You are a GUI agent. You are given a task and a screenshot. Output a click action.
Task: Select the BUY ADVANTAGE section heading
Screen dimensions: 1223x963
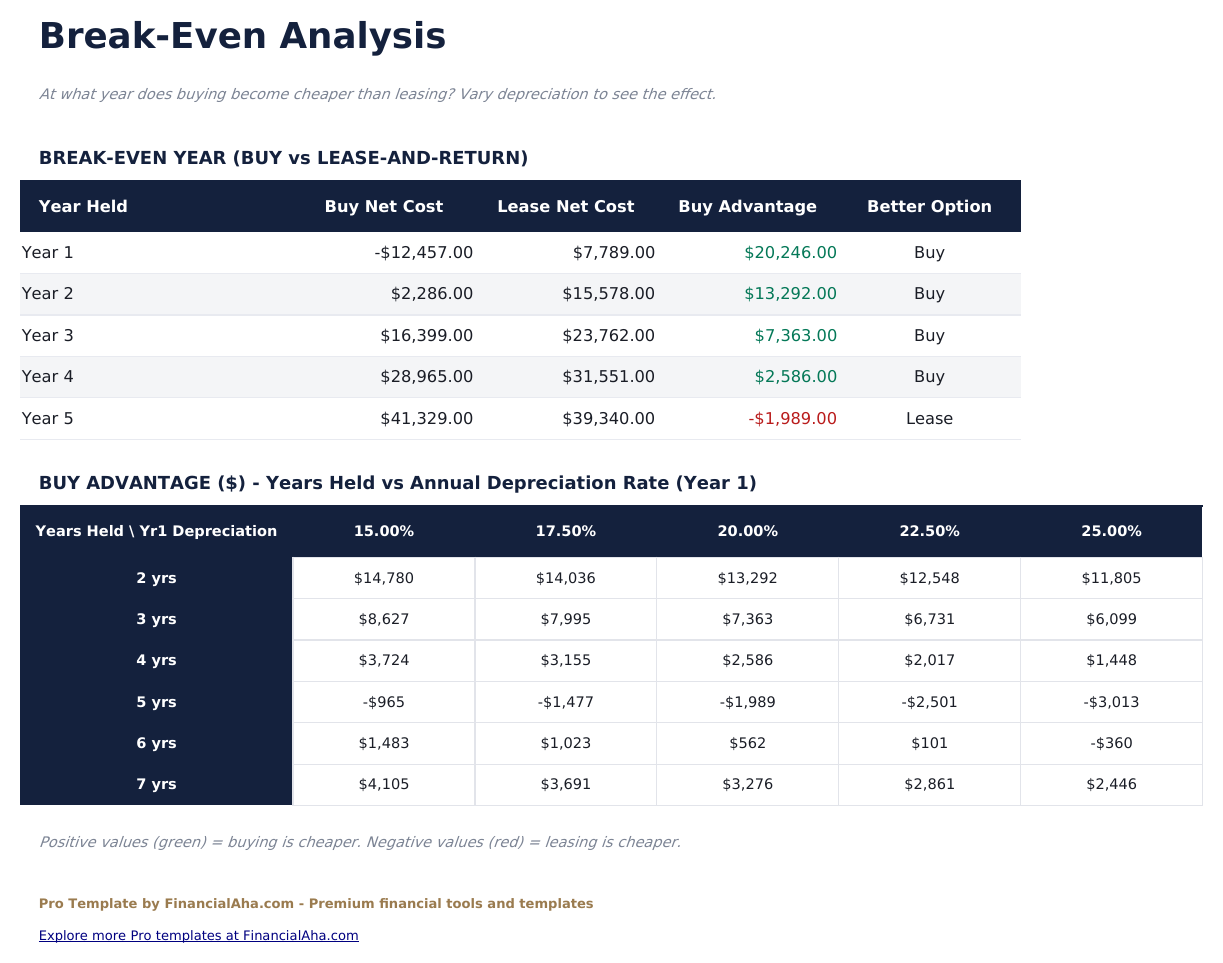(397, 482)
